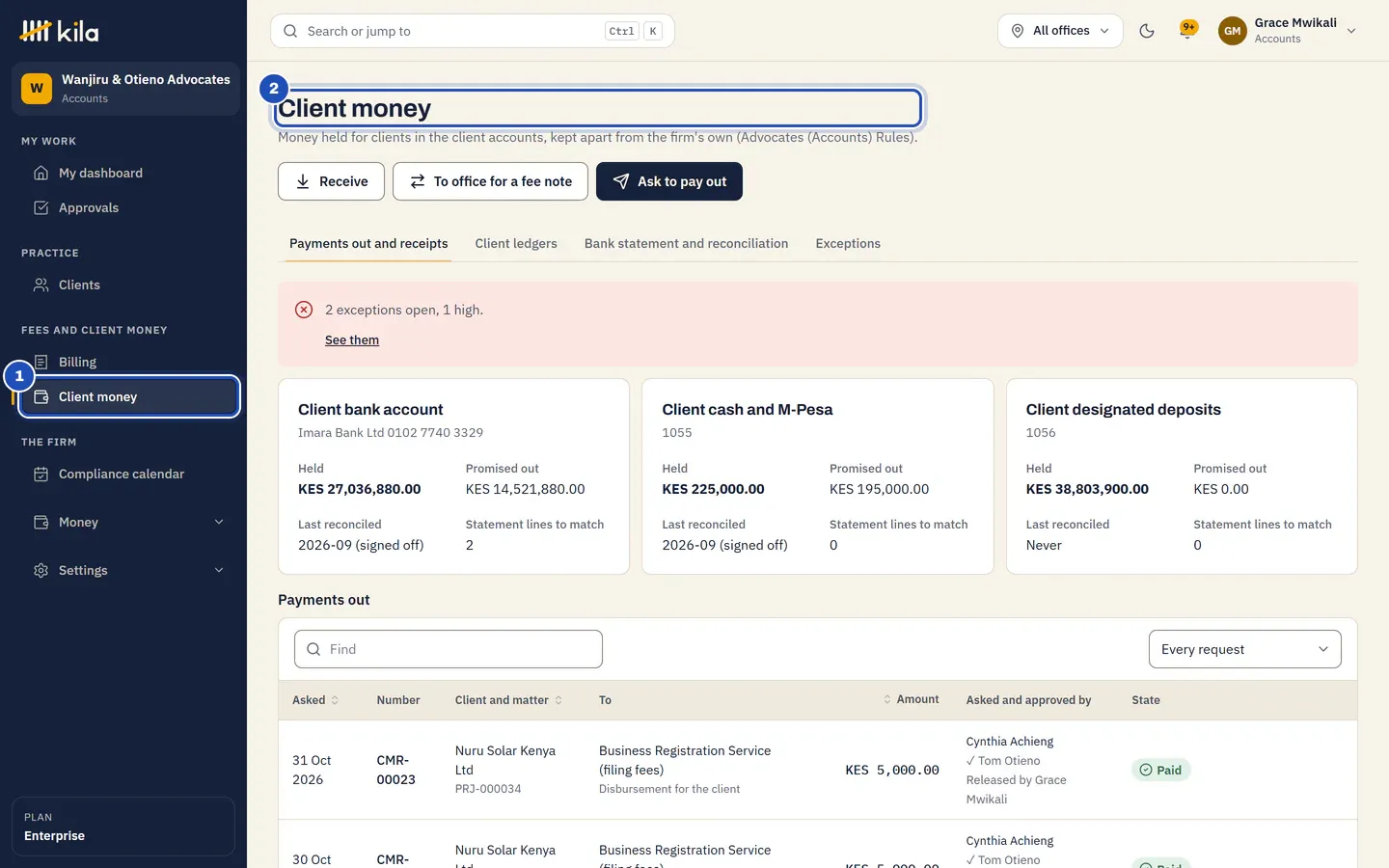Screen dimensions: 1389x868
Task: Open the Every request filter dropdown
Action: [x=1244, y=649]
